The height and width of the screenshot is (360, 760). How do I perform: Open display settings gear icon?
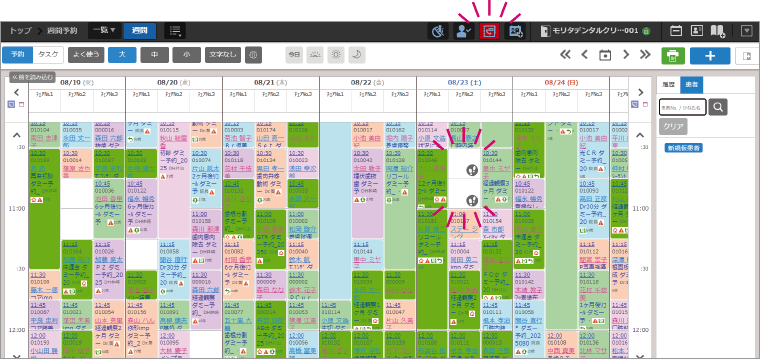[253, 55]
